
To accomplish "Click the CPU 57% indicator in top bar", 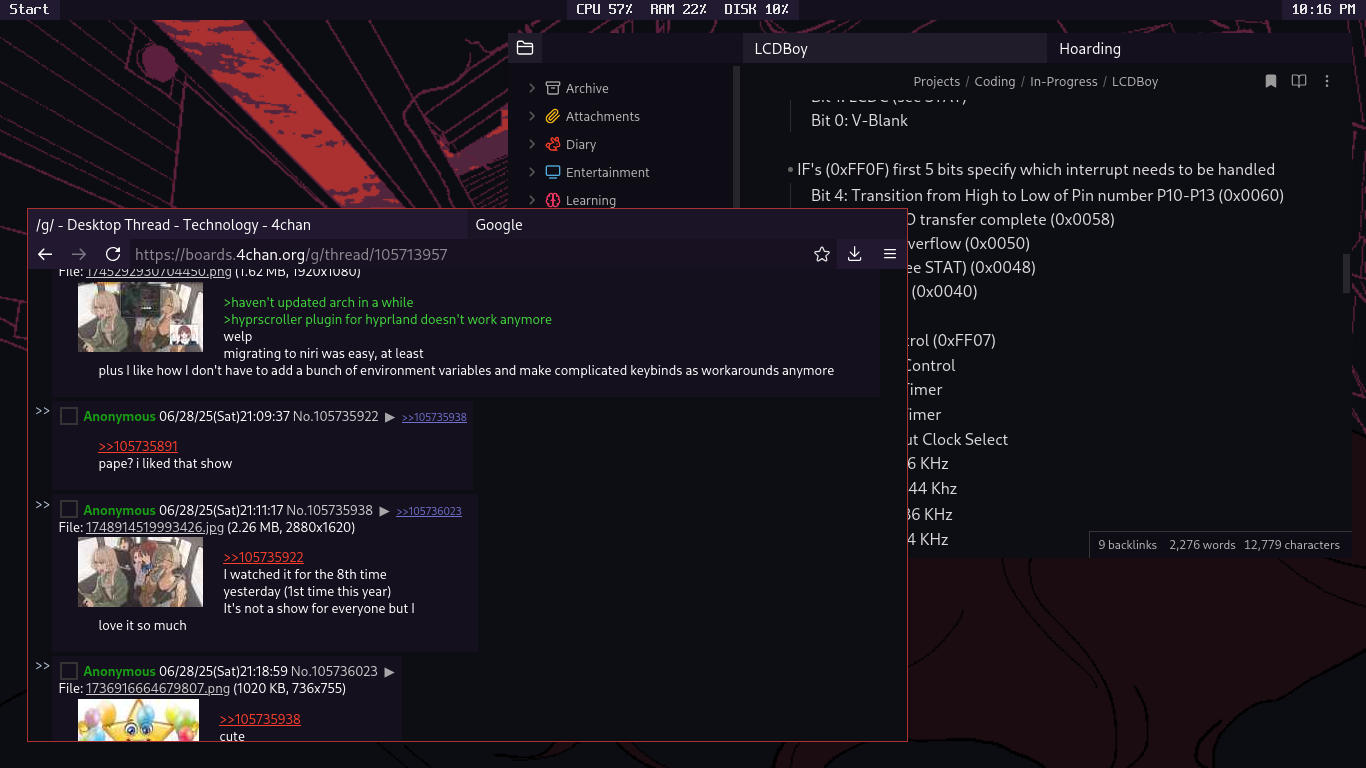I will [x=604, y=9].
